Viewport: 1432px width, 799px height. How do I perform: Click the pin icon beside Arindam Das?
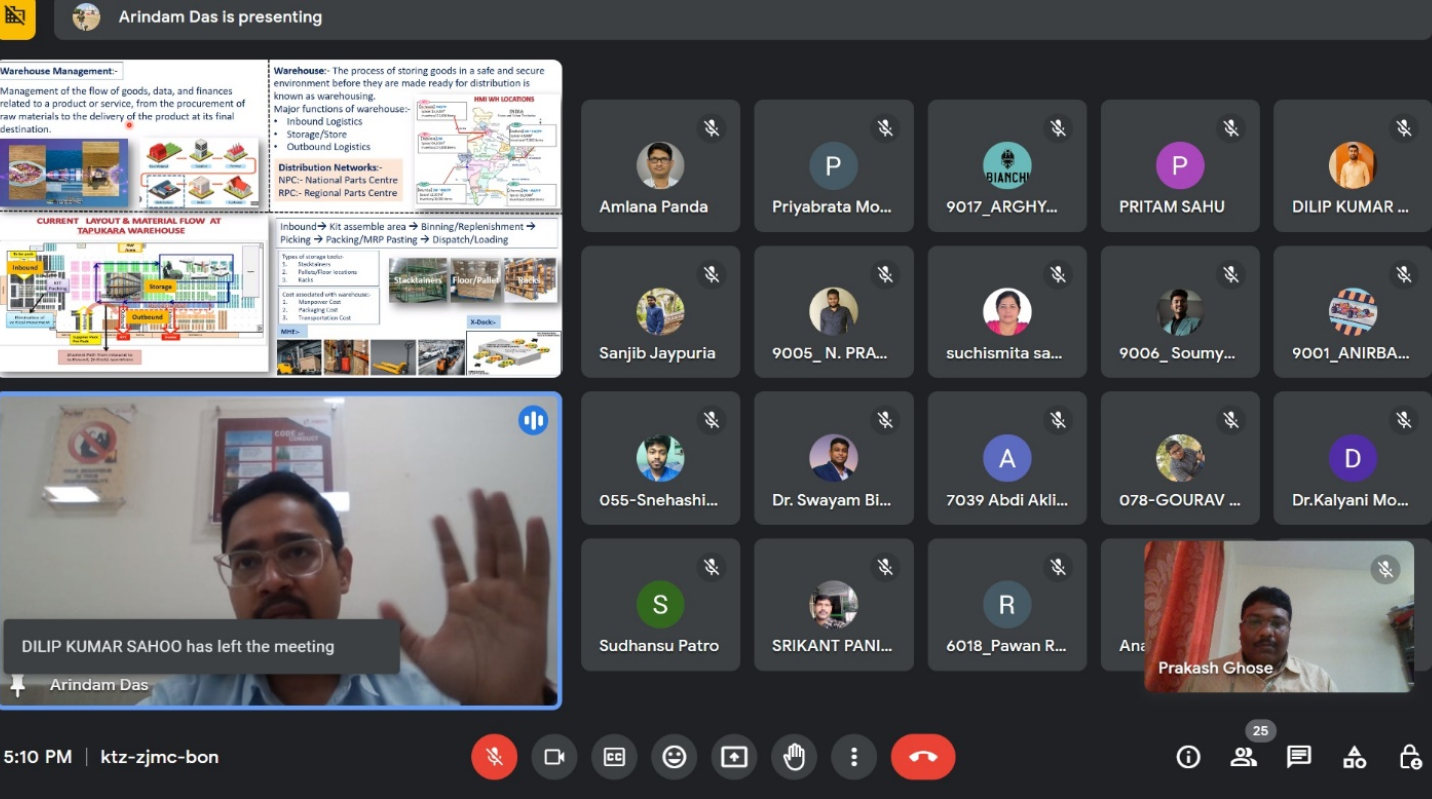coord(17,685)
